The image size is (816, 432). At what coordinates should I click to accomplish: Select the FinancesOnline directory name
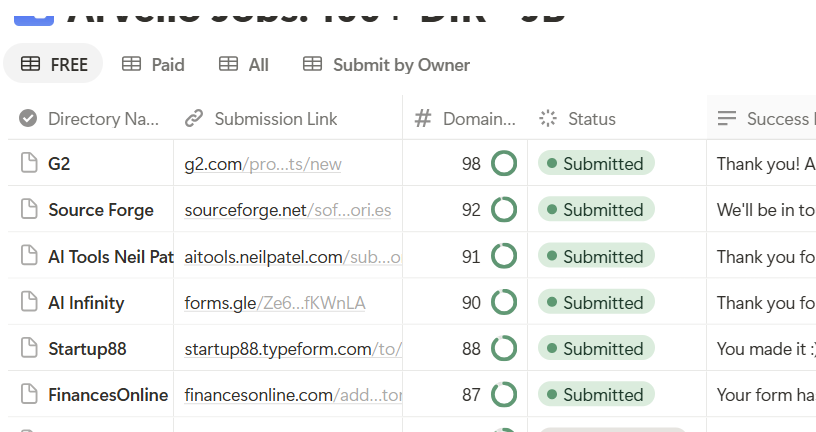coord(108,395)
